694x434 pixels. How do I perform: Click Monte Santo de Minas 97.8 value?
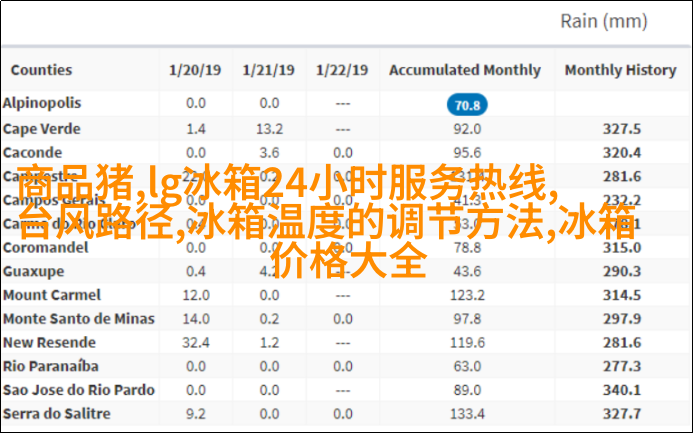click(467, 319)
